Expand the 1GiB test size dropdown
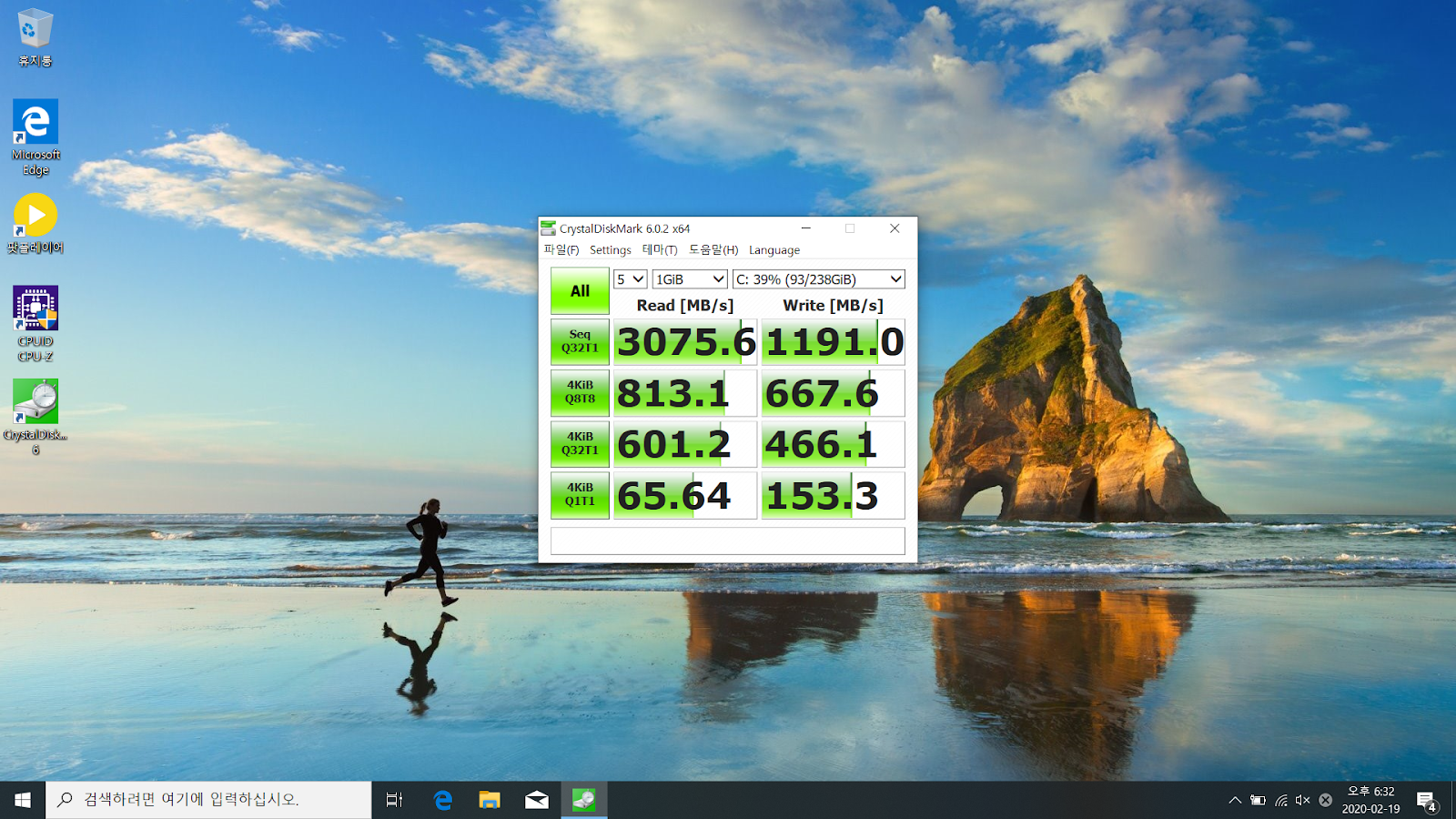The height and width of the screenshot is (819, 1456). (x=690, y=279)
